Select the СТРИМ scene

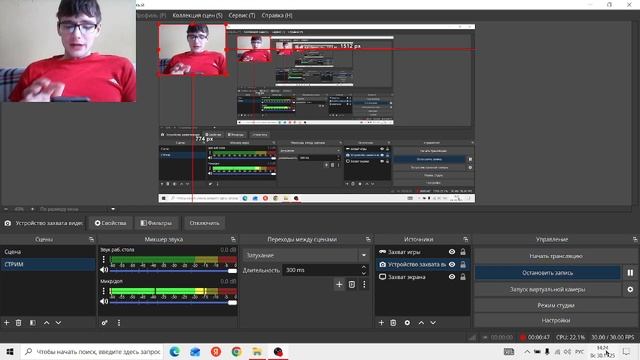pos(48,264)
